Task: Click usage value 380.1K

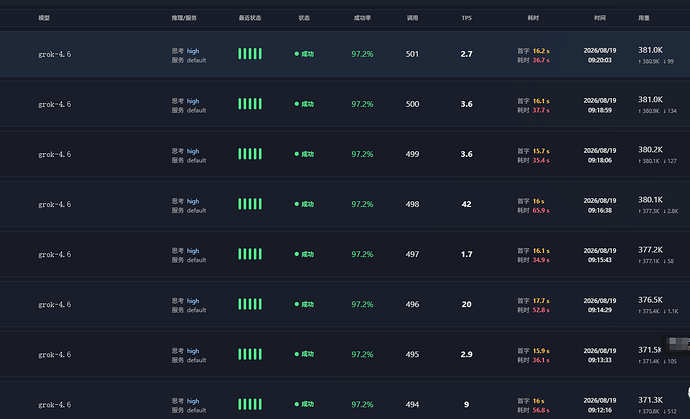Action: [x=650, y=199]
